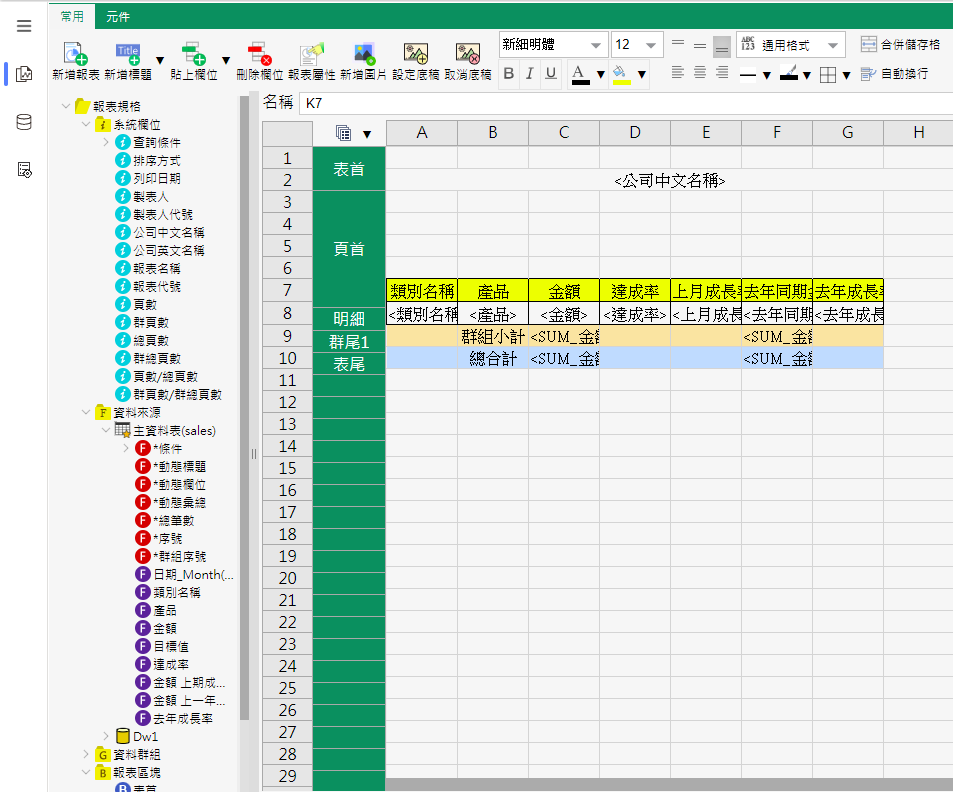This screenshot has height=792, width=953.
Task: Click the yellow 達成率 header cell
Action: [635, 291]
